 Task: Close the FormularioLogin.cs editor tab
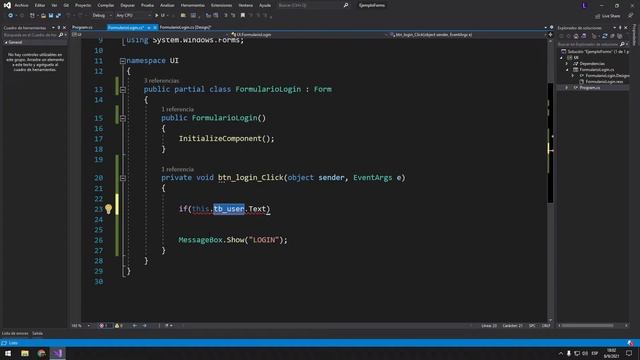(x=155, y=27)
